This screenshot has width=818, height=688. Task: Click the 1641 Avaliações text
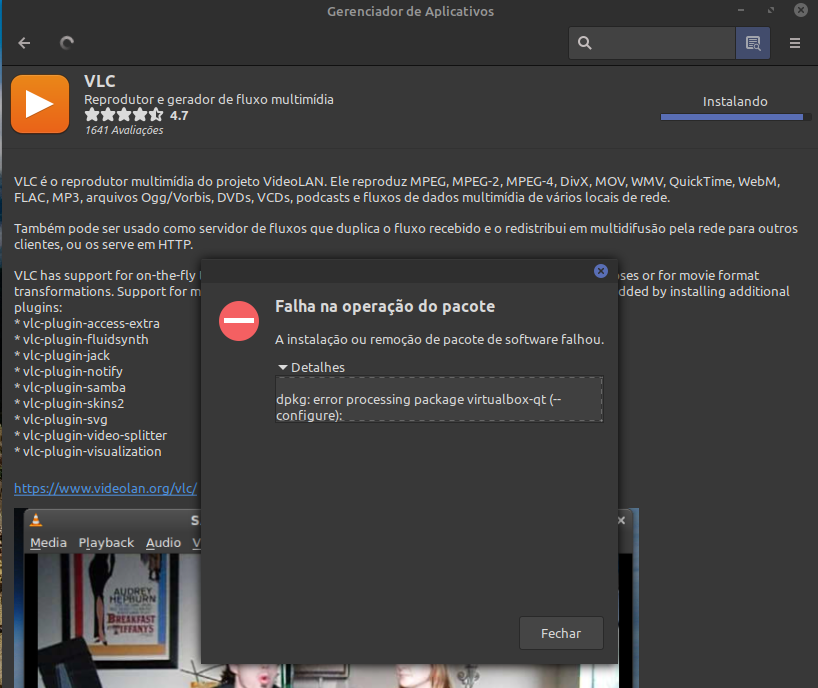[x=124, y=130]
